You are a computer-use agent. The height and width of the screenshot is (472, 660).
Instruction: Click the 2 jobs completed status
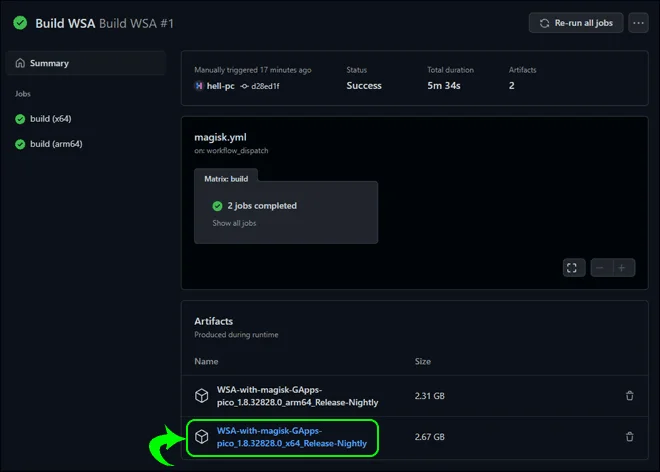[262, 206]
